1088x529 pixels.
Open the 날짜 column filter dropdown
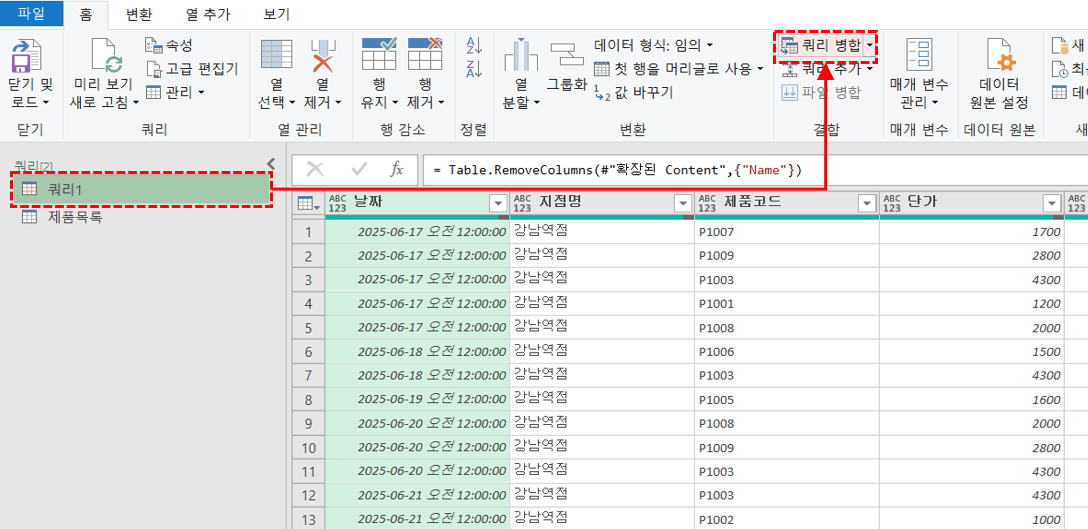coord(498,203)
